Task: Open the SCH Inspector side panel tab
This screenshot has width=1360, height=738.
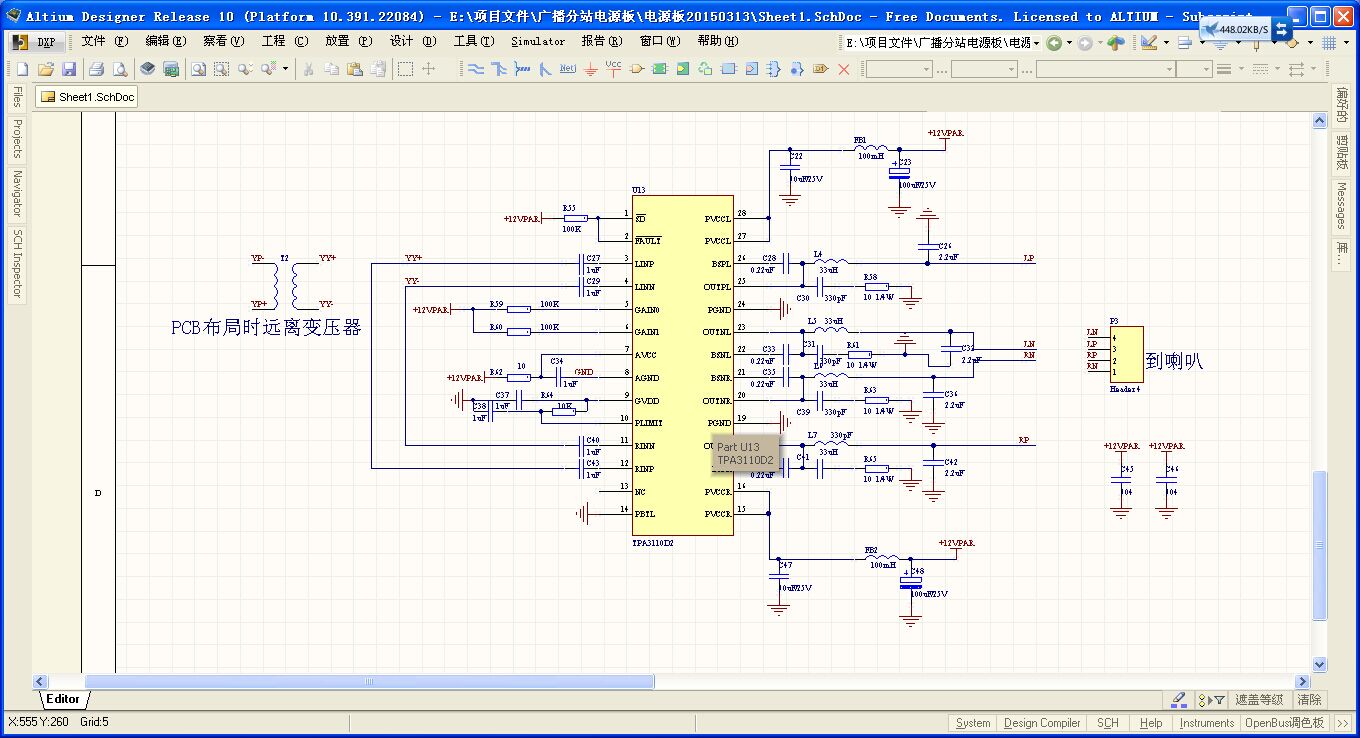Action: coord(17,264)
